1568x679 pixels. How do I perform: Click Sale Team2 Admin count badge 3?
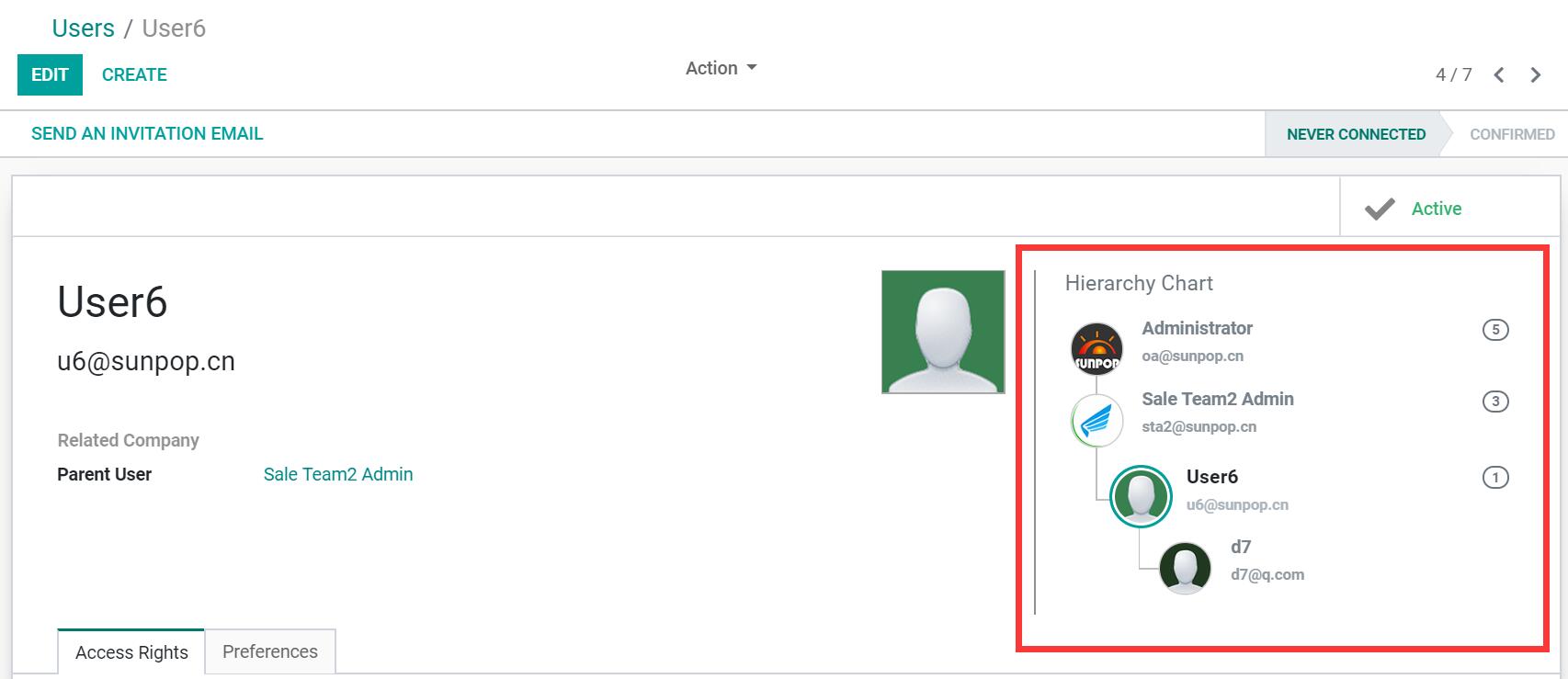tap(1495, 402)
